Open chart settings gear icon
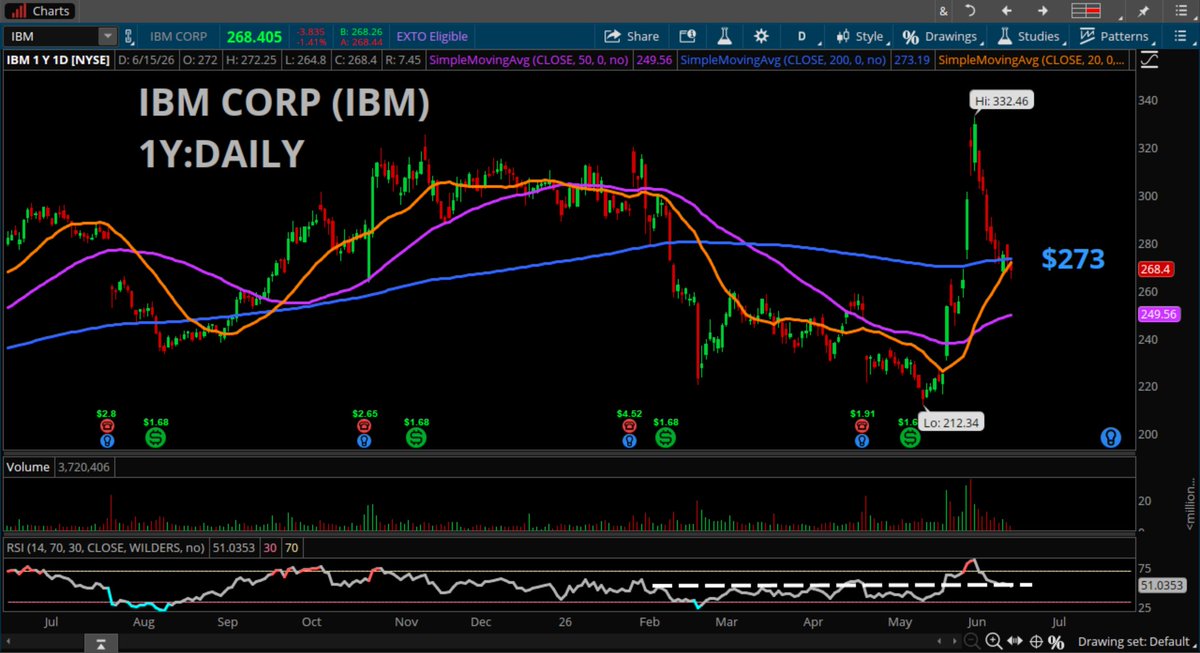Screen dimensions: 1200x653 761,36
